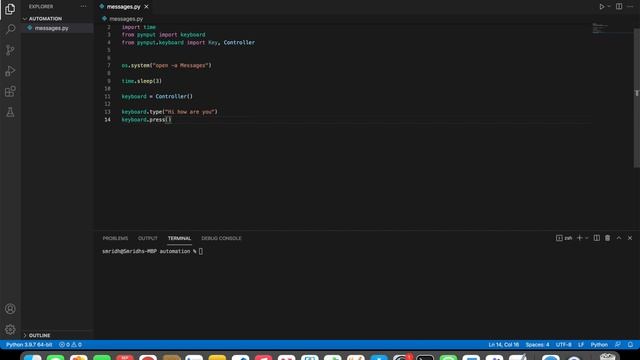
Task: Select the Python 3.9.7 64-bit interpreter status
Action: pyautogui.click(x=29, y=345)
